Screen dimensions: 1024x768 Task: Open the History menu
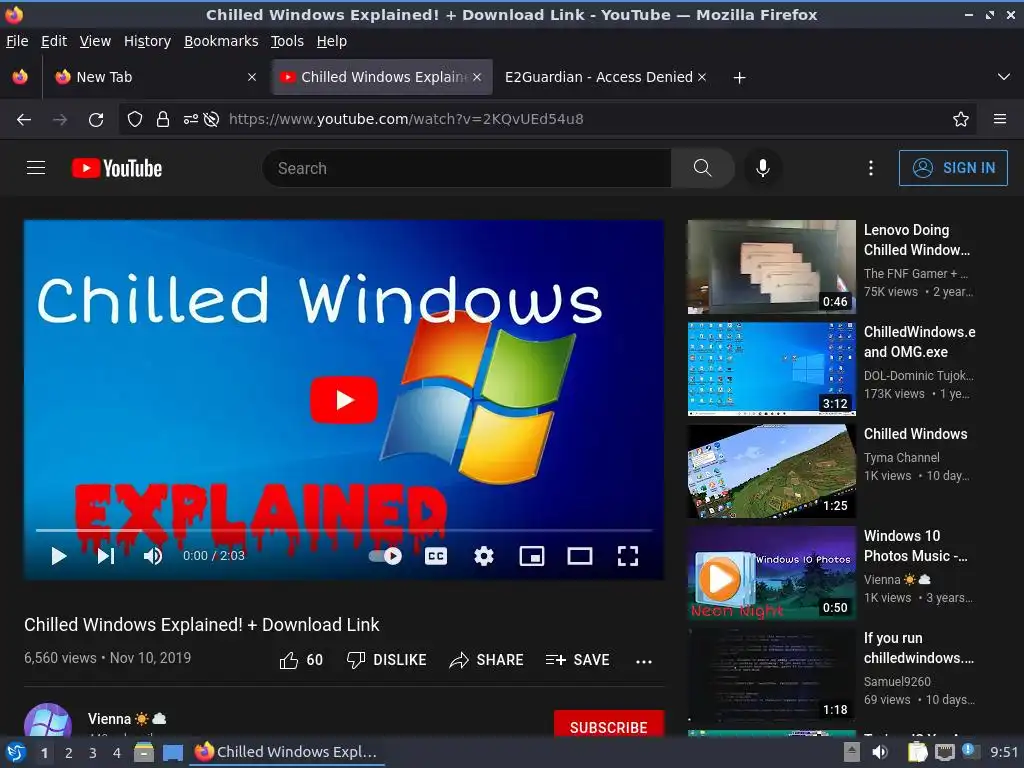tap(148, 41)
